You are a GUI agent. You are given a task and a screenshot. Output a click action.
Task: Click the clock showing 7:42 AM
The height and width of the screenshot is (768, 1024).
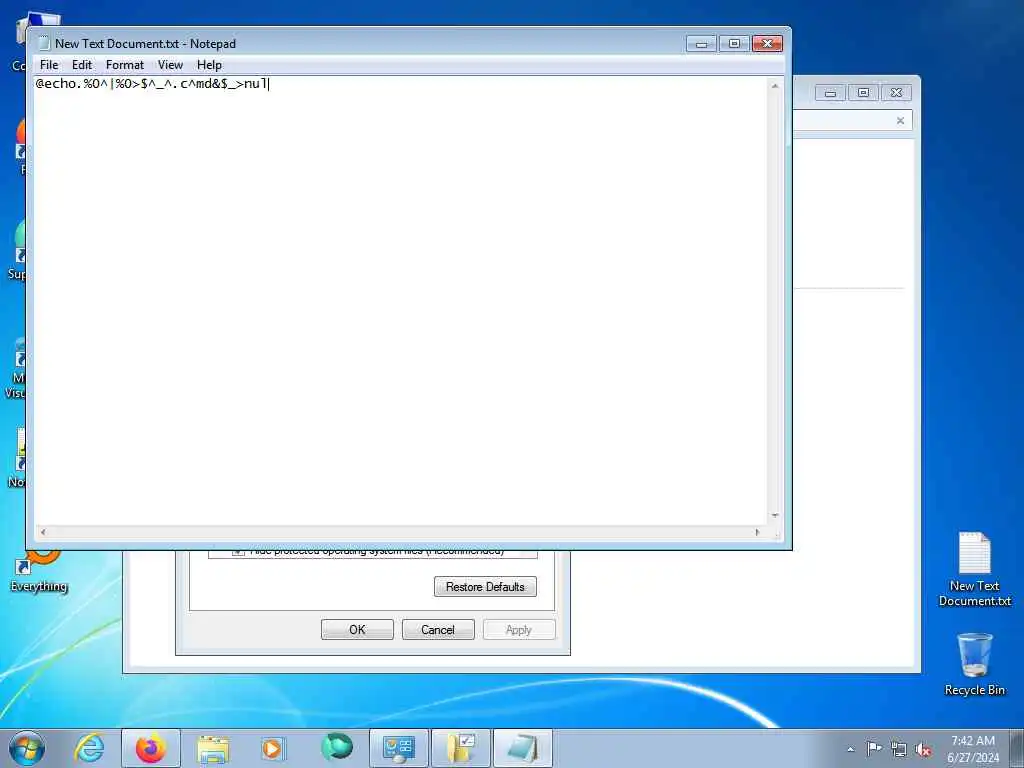point(973,748)
